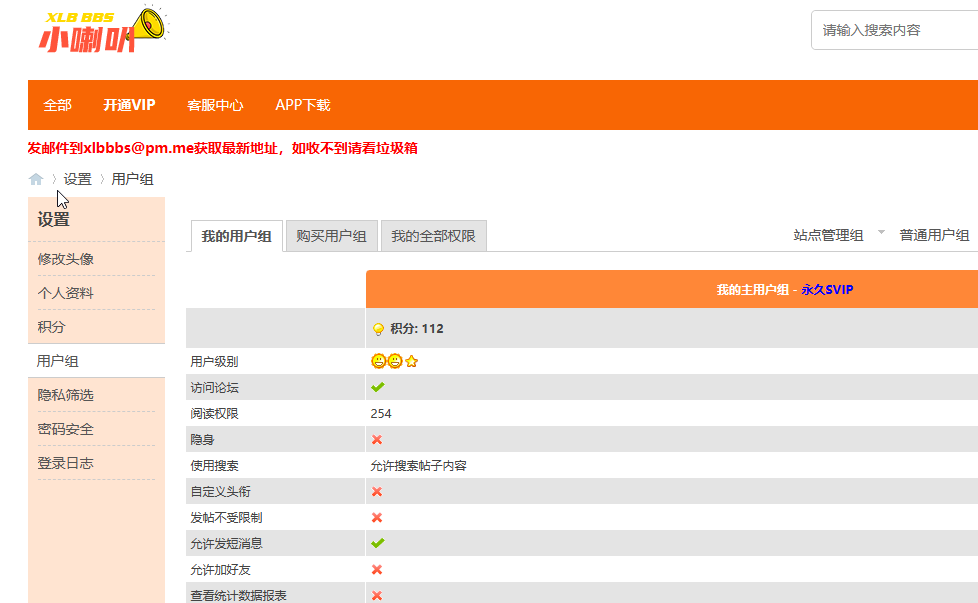
Task: Select 用户组 in the settings sidebar
Action: click(57, 361)
